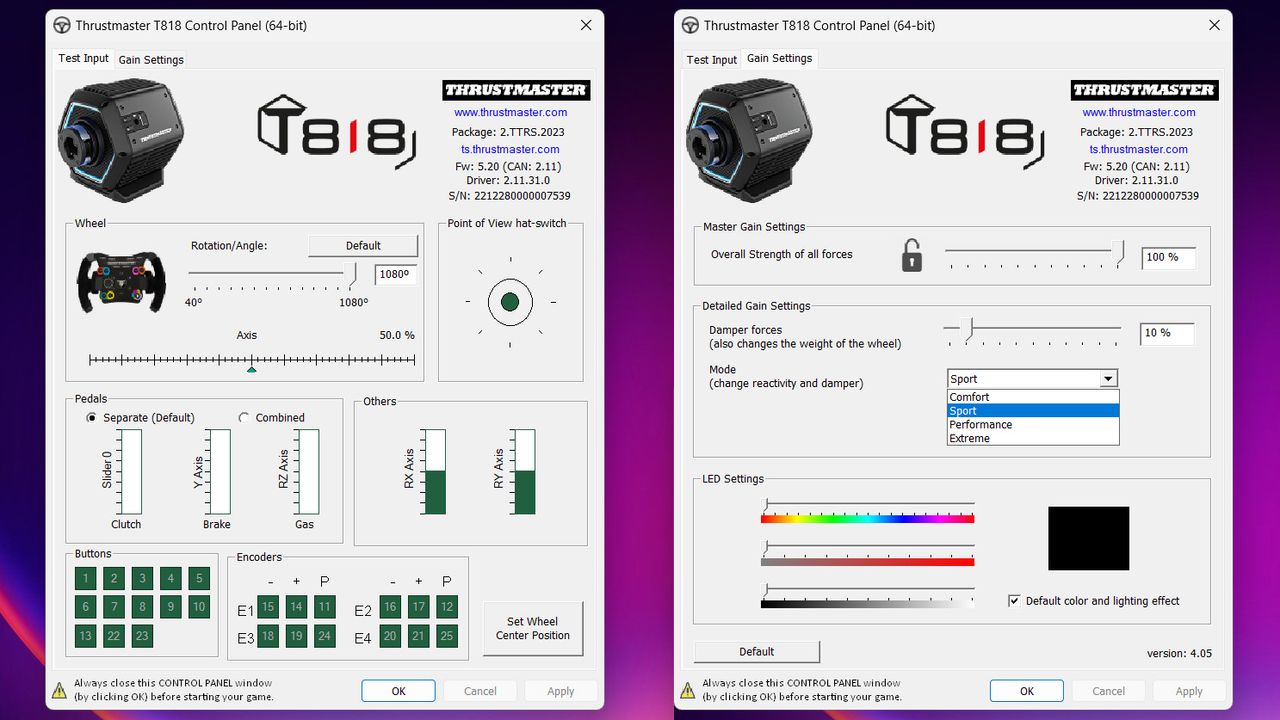This screenshot has height=720, width=1280.
Task: Click red saturation LED slider
Action: click(x=867, y=554)
